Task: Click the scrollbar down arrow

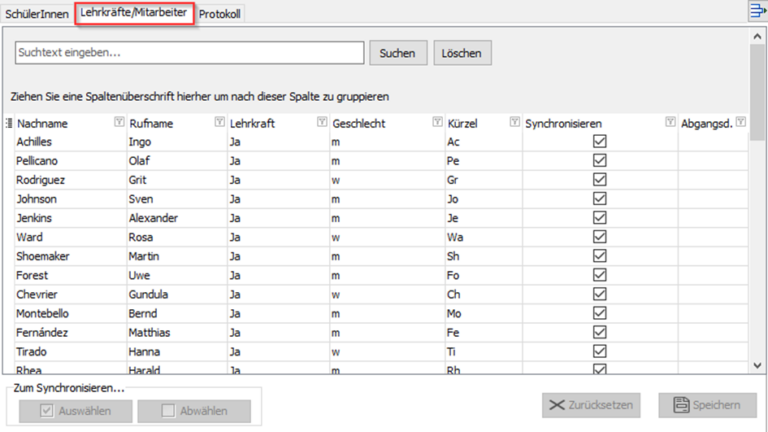Action: point(757,365)
